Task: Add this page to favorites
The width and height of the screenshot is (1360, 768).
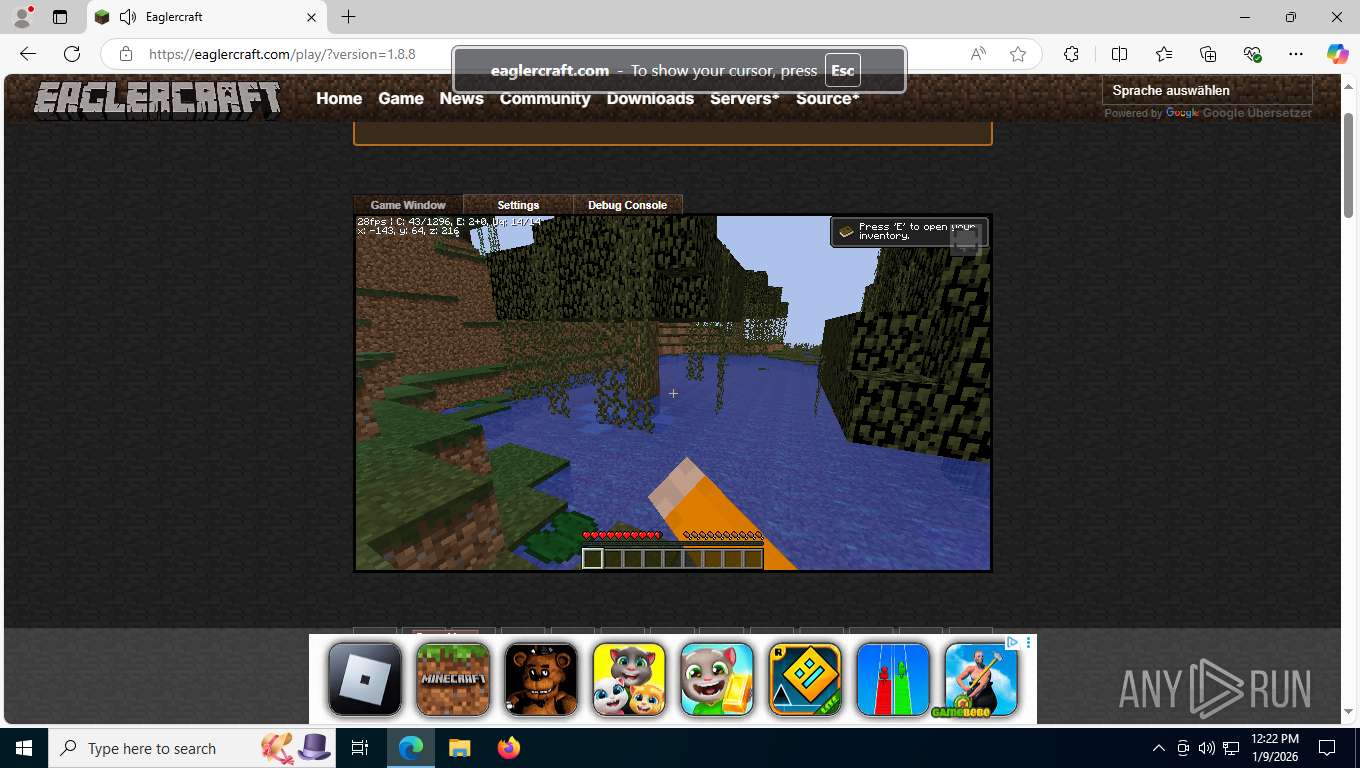Action: point(1018,54)
